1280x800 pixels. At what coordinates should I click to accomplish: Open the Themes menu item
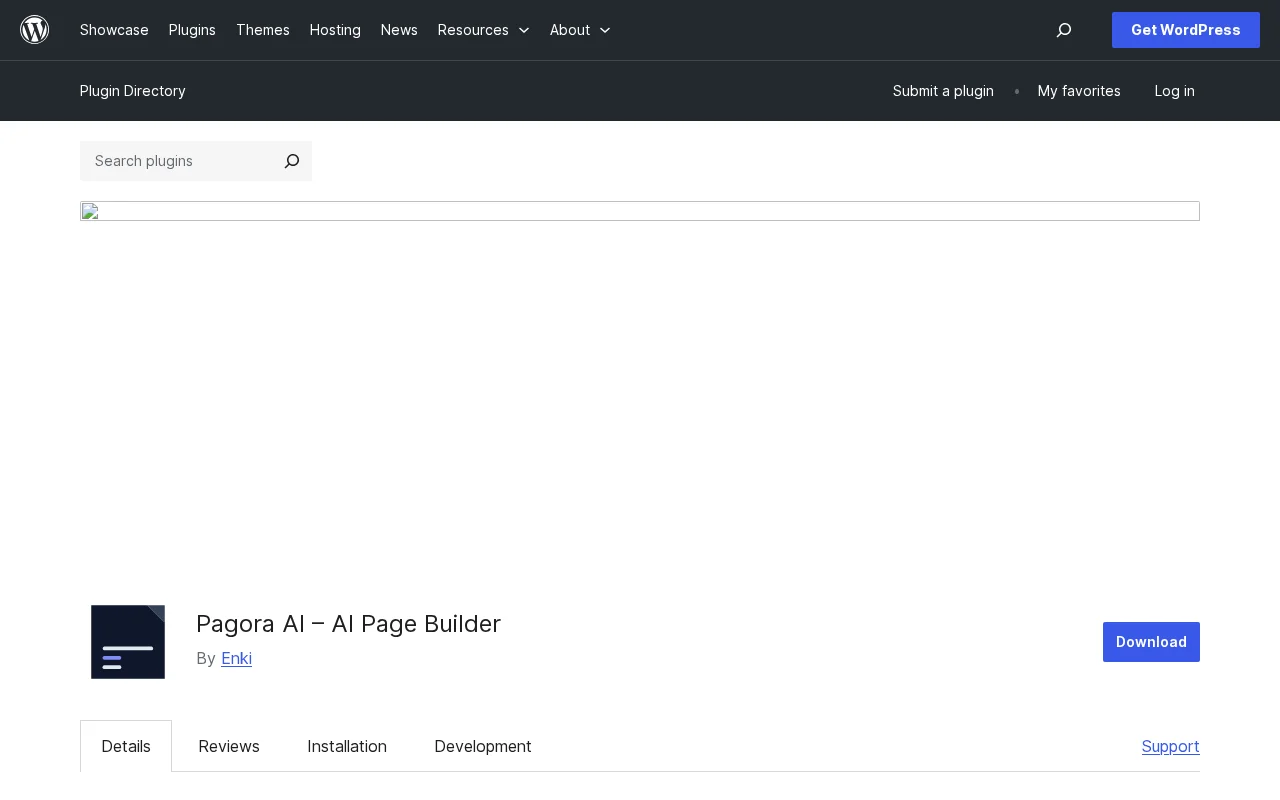[x=263, y=30]
